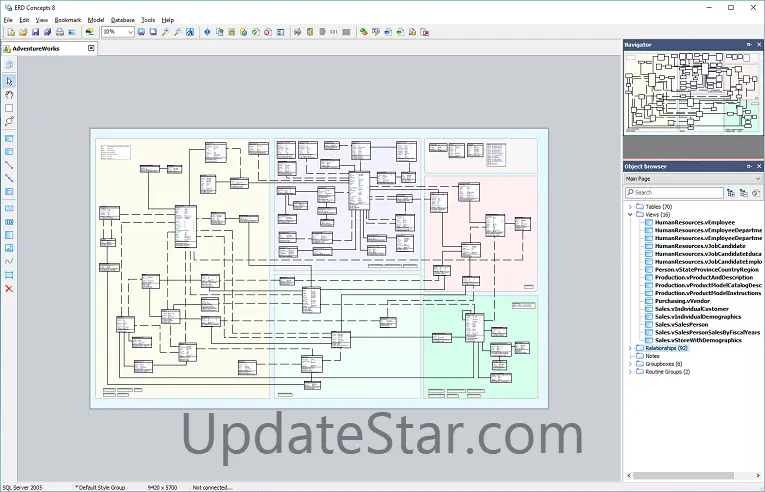This screenshot has width=765, height=492.
Task: Click the second tree icon beside Object browser search
Action: click(x=743, y=193)
